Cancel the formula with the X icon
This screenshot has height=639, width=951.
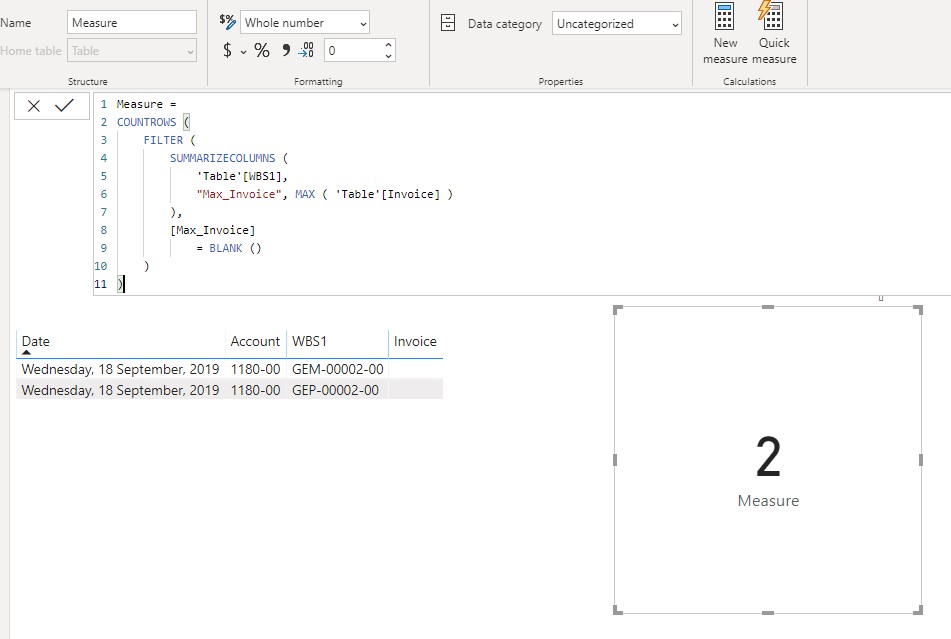tap(34, 106)
